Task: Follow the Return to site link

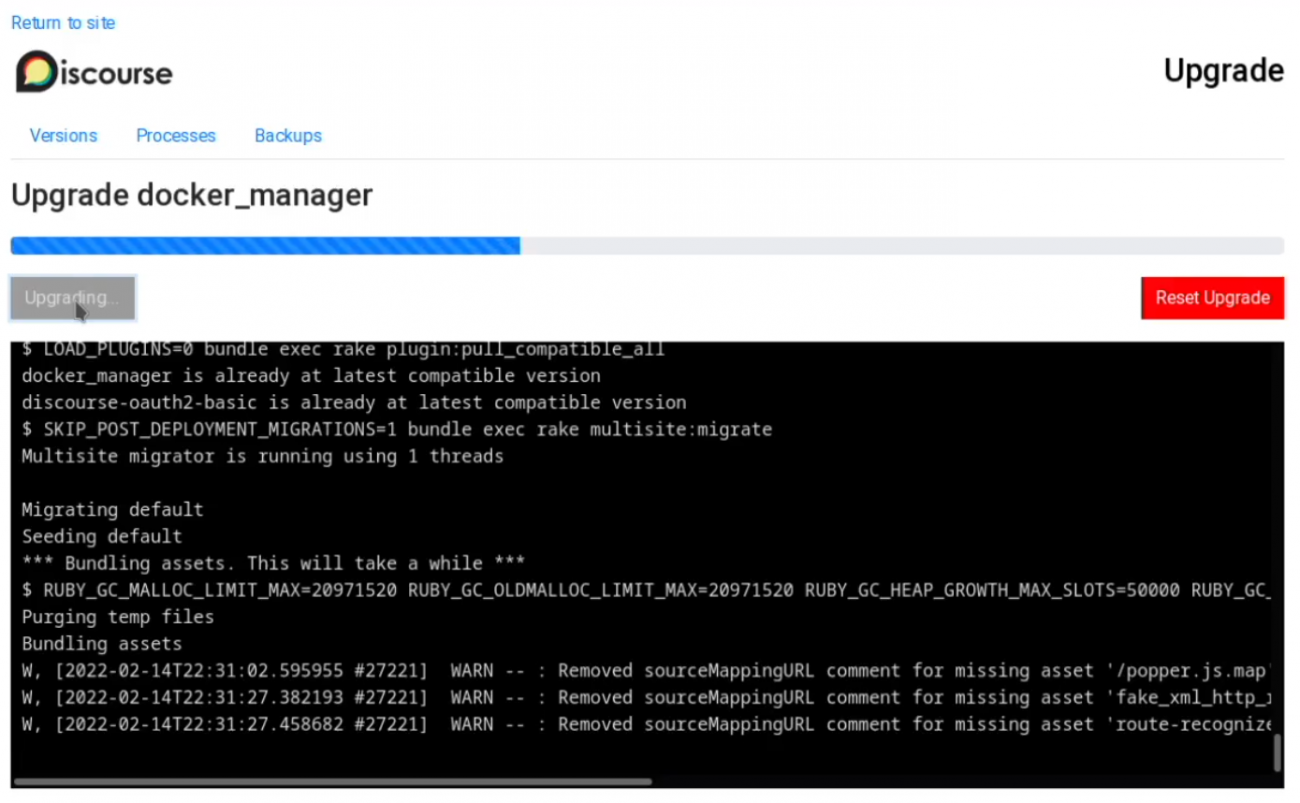Action: tap(63, 22)
